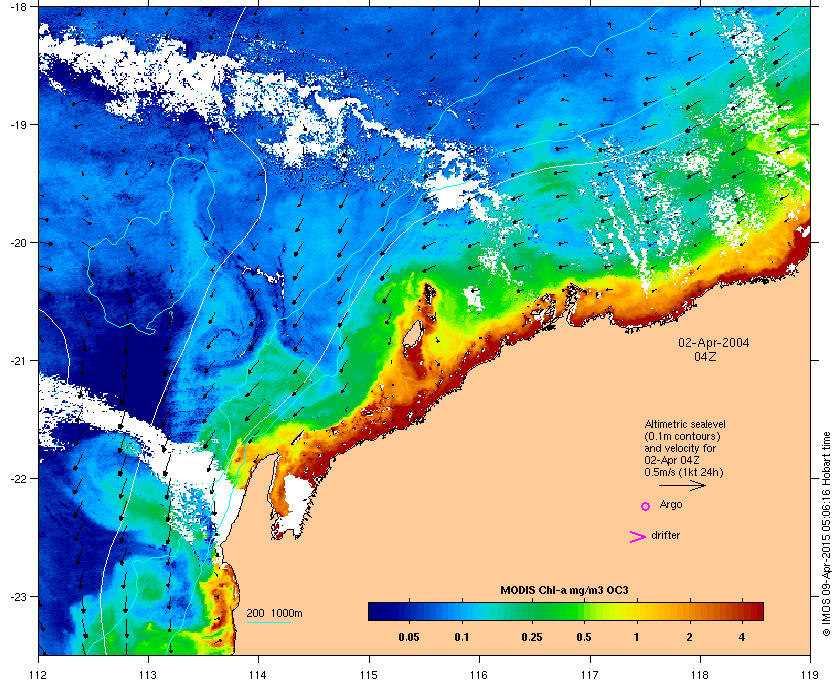Click the '200 1000m' isobath label

(274, 613)
